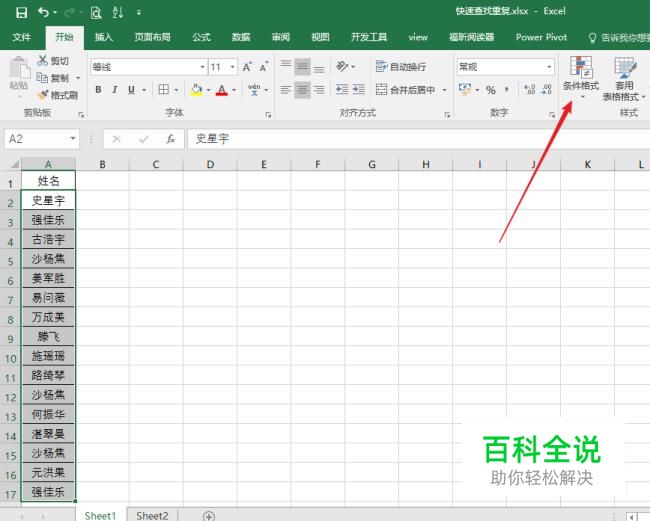Image resolution: width=650 pixels, height=521 pixels.
Task: Open the 文件 menu
Action: (22, 37)
